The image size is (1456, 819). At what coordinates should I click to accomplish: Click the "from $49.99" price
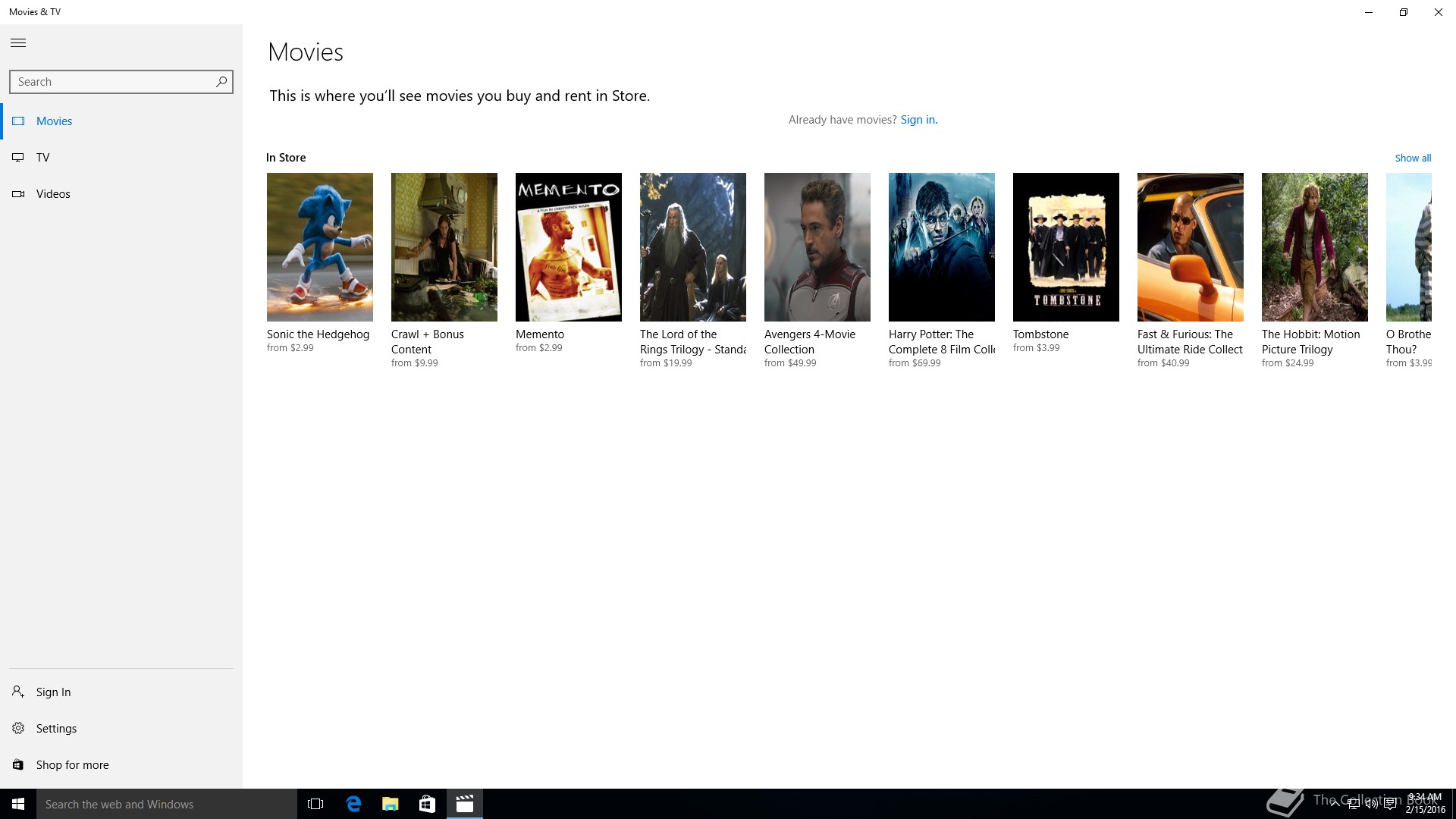790,363
